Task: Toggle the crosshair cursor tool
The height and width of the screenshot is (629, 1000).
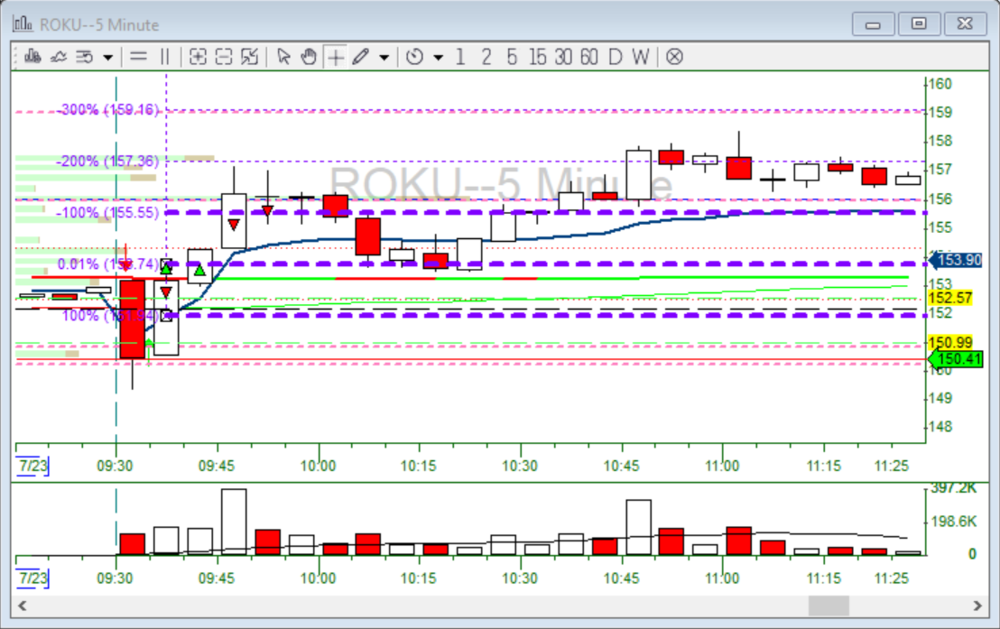Action: tap(335, 57)
